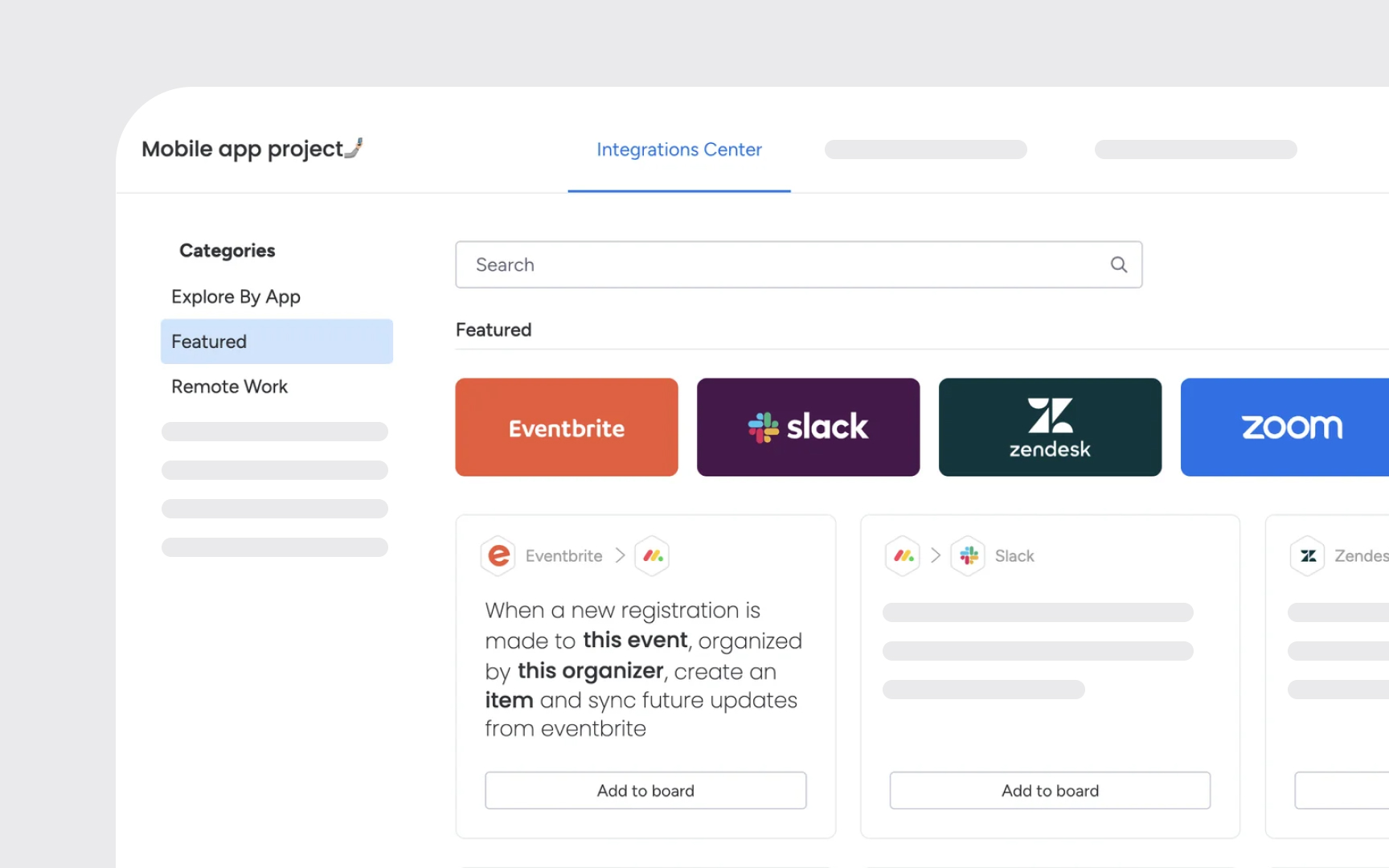Click the monday icon in Slack card
Viewport: 1389px width, 868px height.
point(903,555)
